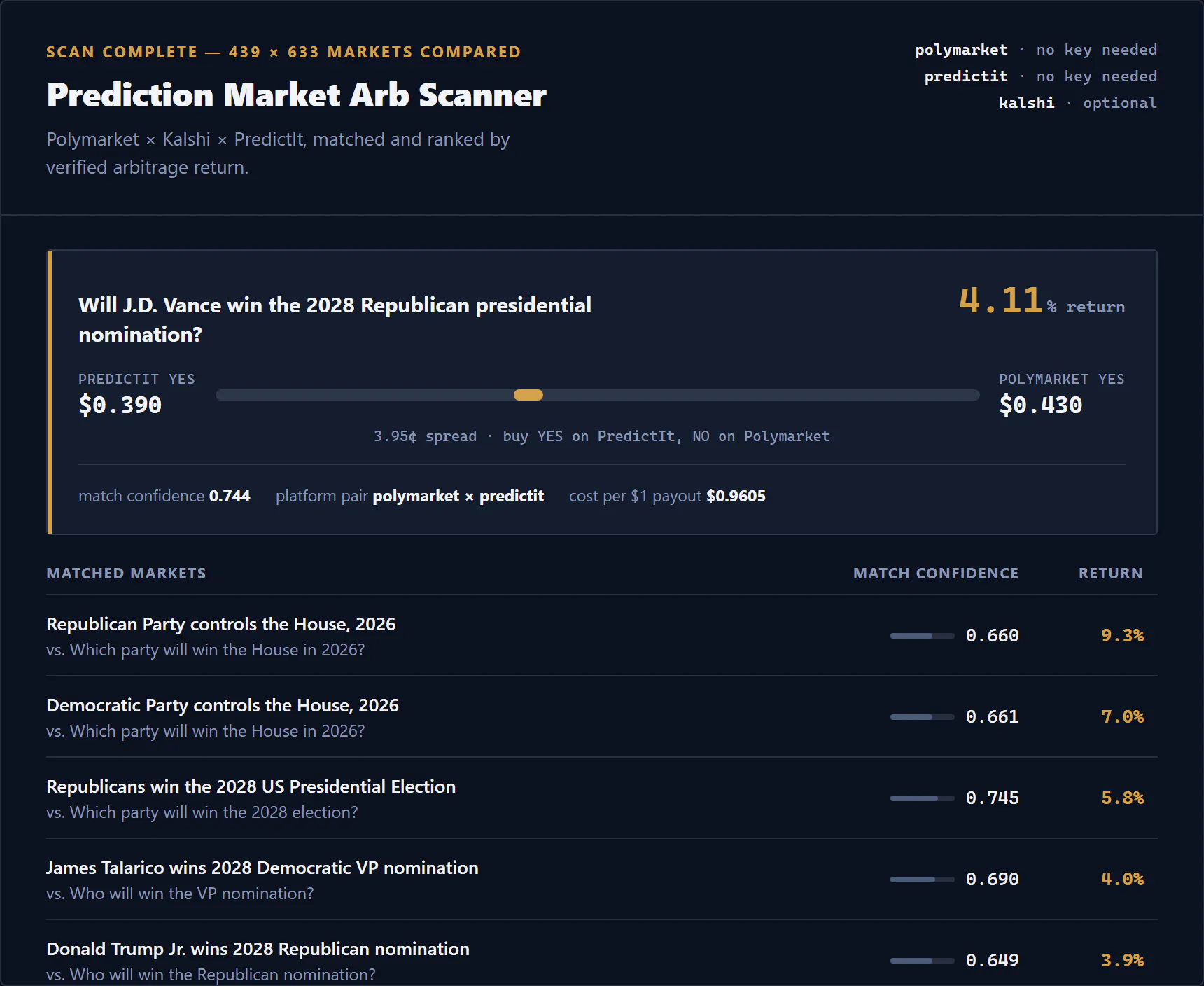Click 'vs. Who will win the VP nomination?' subtitle
Screen dimensions: 1204x986
(180, 894)
